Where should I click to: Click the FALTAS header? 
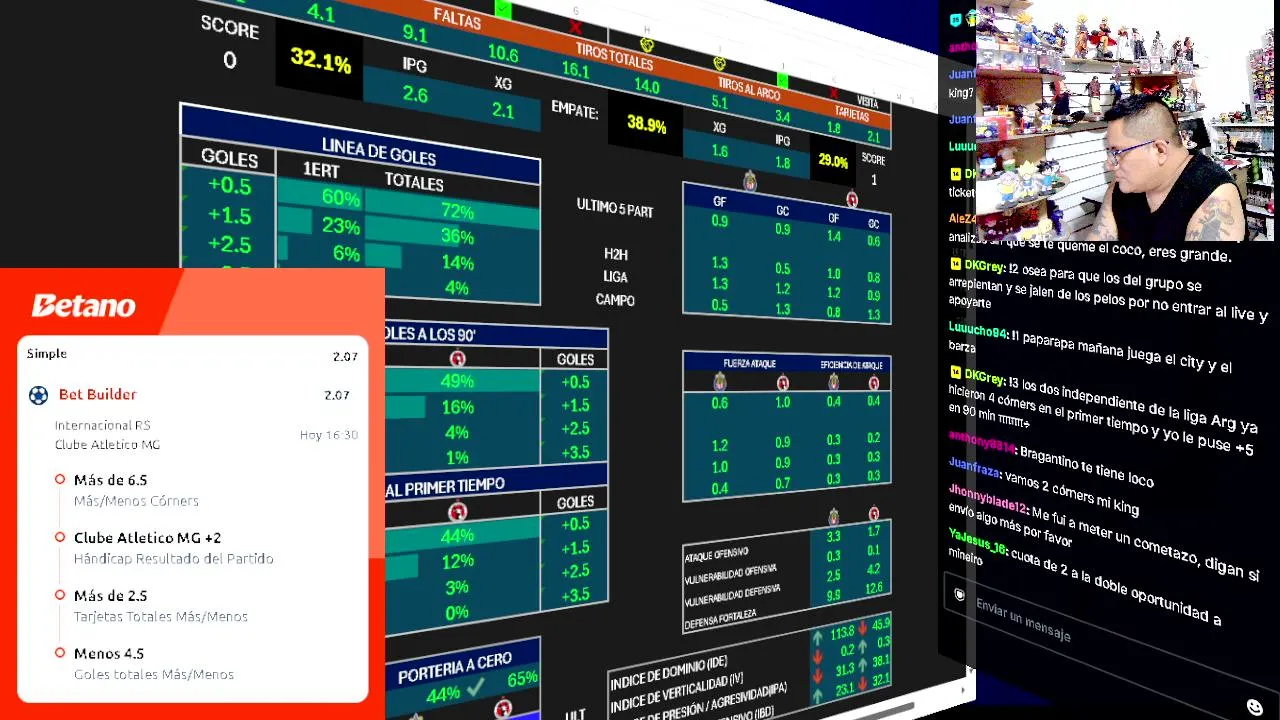(457, 17)
